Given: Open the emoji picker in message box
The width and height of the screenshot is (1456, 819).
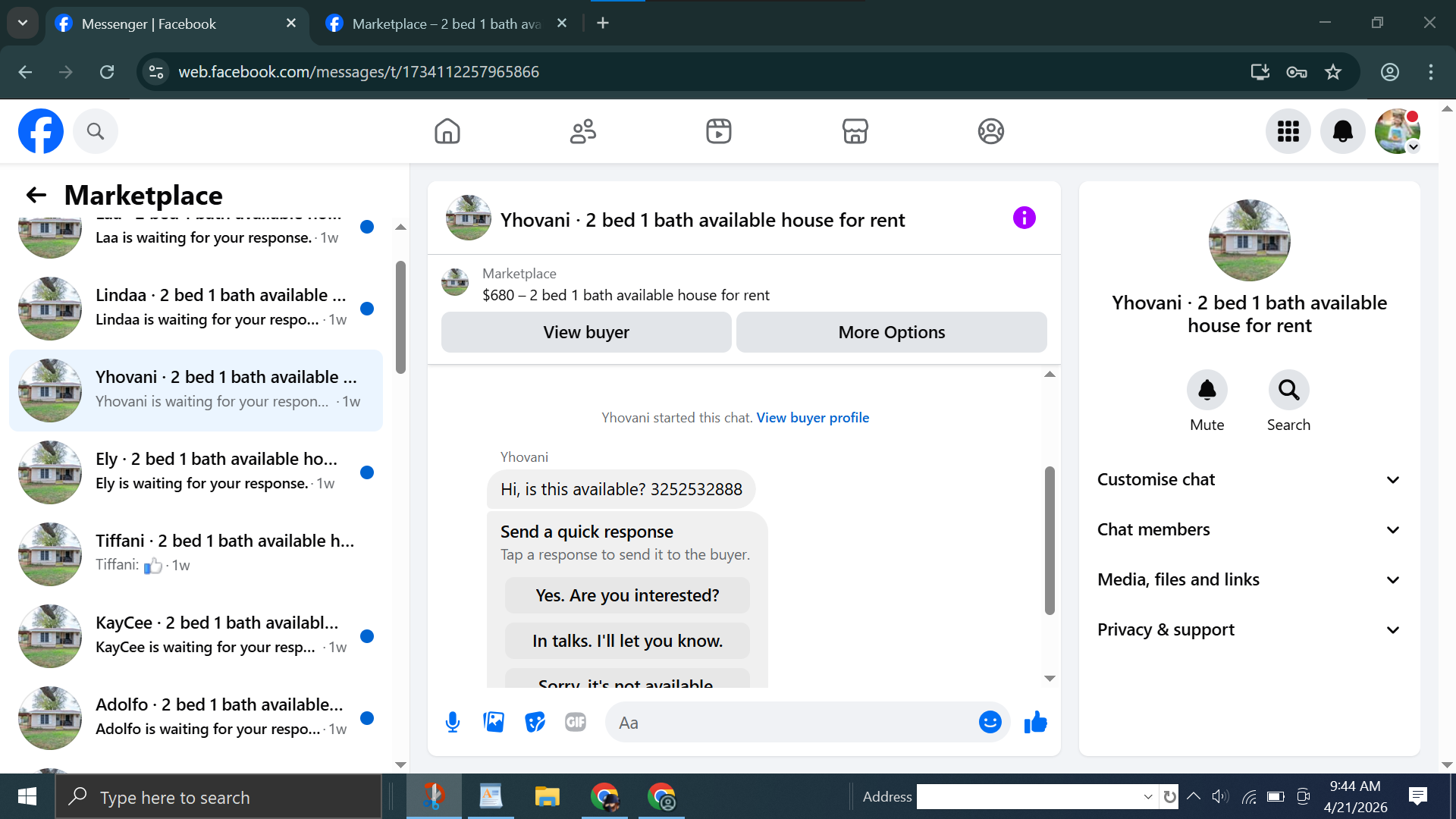Looking at the screenshot, I should point(990,723).
